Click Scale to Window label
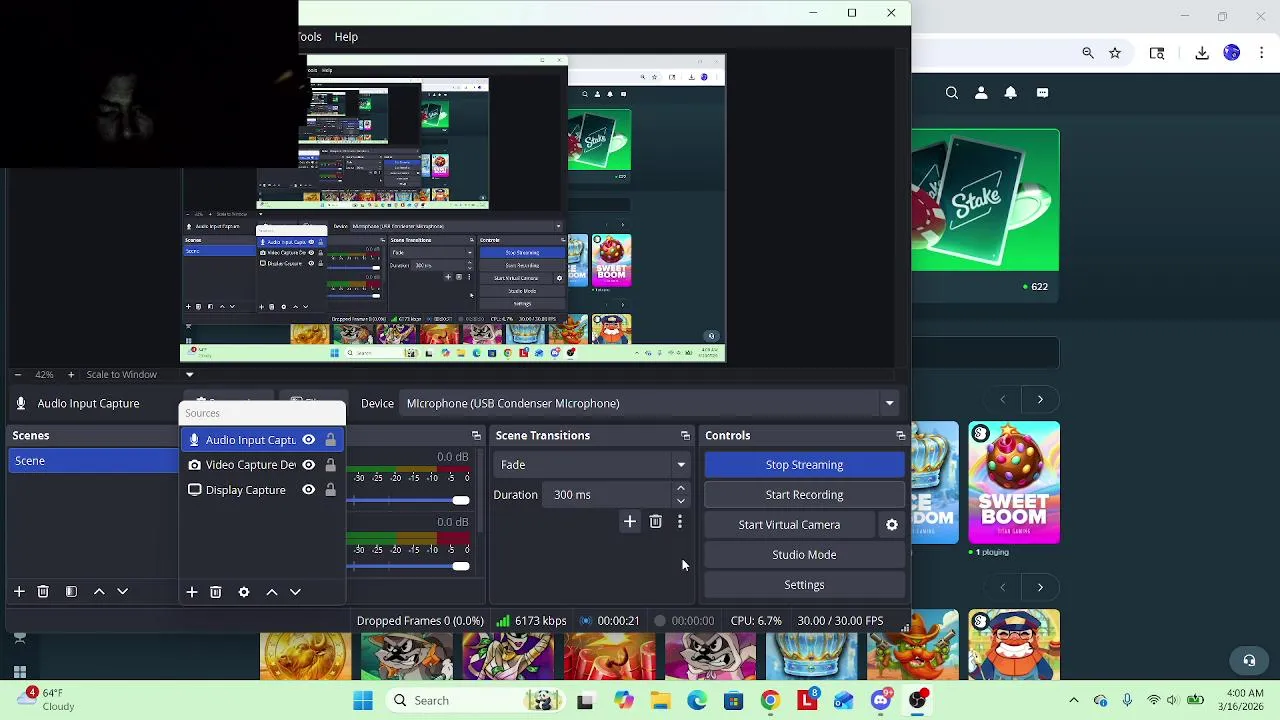 click(121, 375)
